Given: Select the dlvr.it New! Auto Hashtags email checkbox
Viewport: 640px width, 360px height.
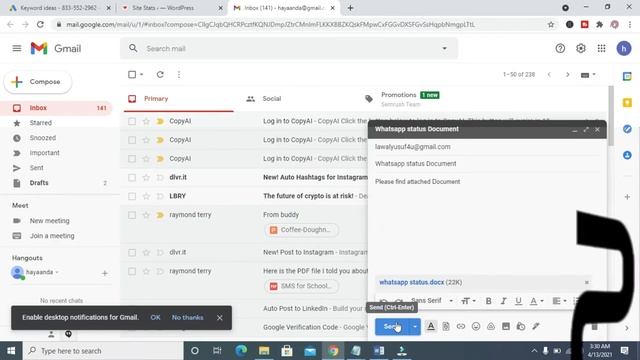Looking at the screenshot, I should [132, 178].
